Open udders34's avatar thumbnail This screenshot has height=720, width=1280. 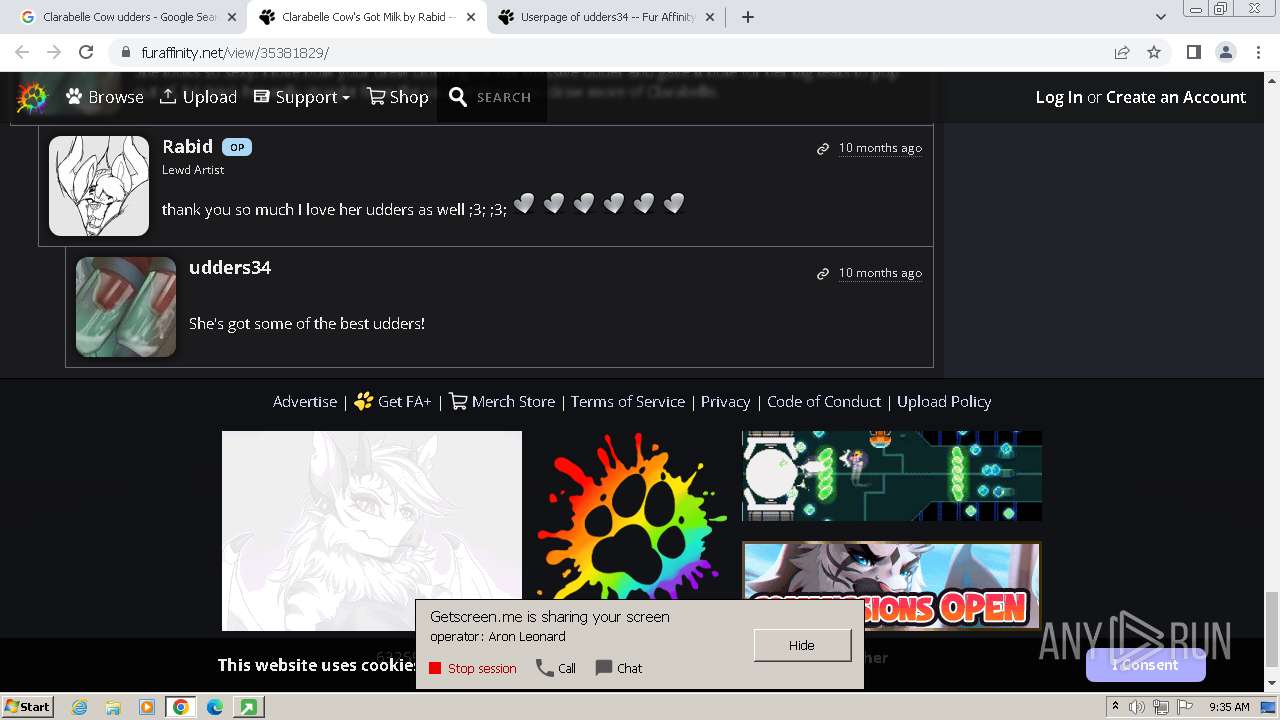[x=126, y=307]
